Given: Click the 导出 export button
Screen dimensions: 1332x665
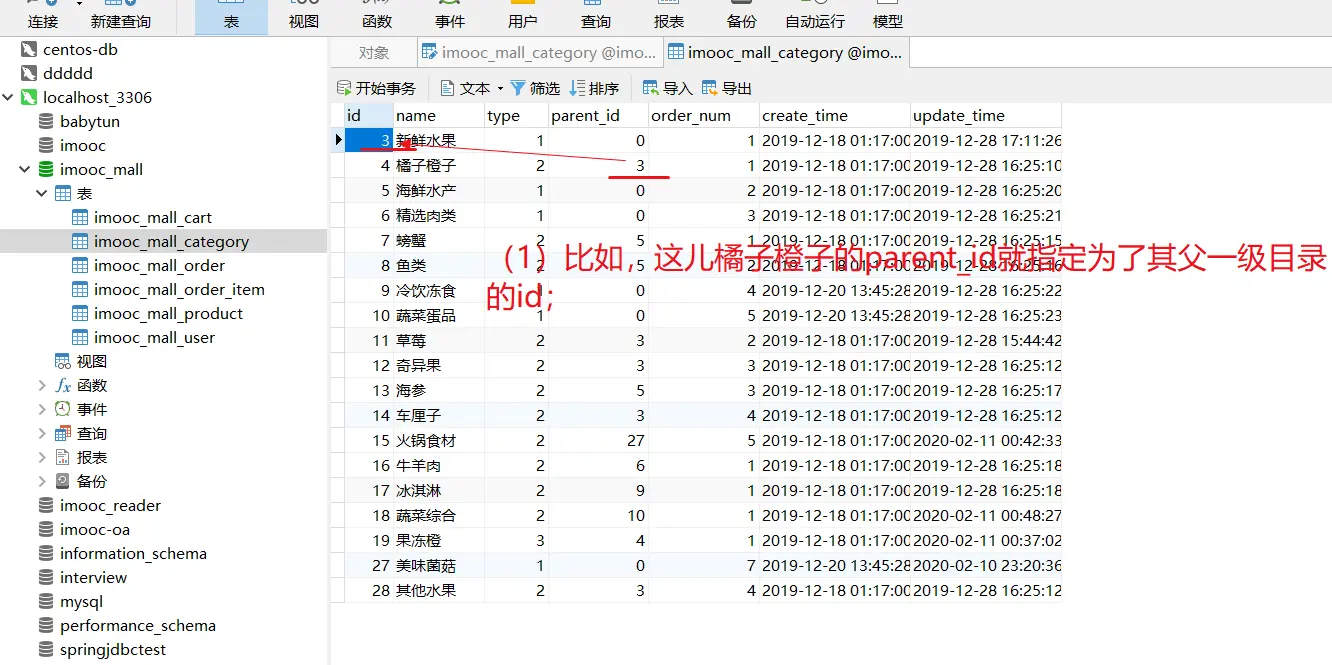Looking at the screenshot, I should click(727, 88).
